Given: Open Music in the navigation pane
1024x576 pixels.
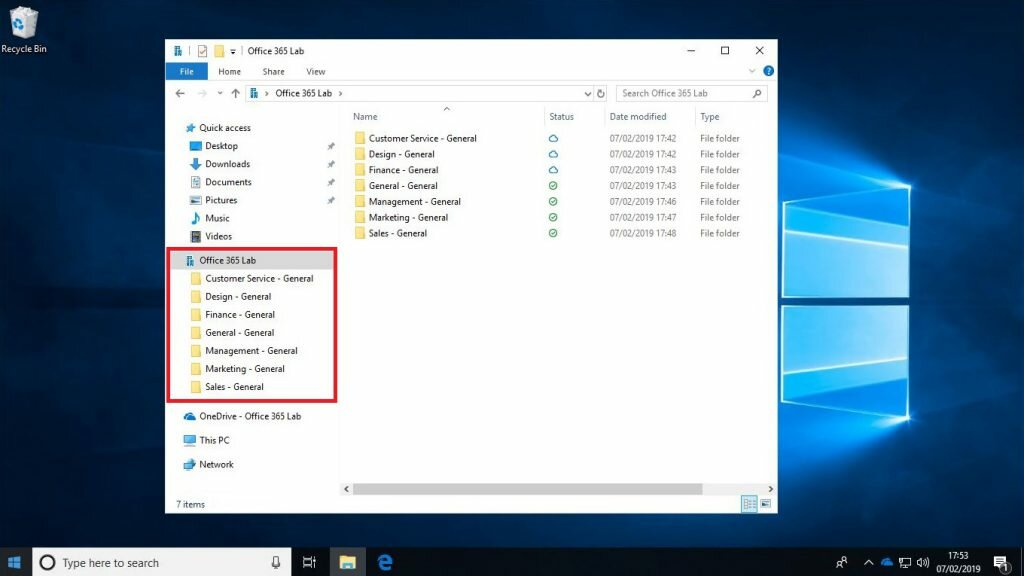Looking at the screenshot, I should click(217, 219).
